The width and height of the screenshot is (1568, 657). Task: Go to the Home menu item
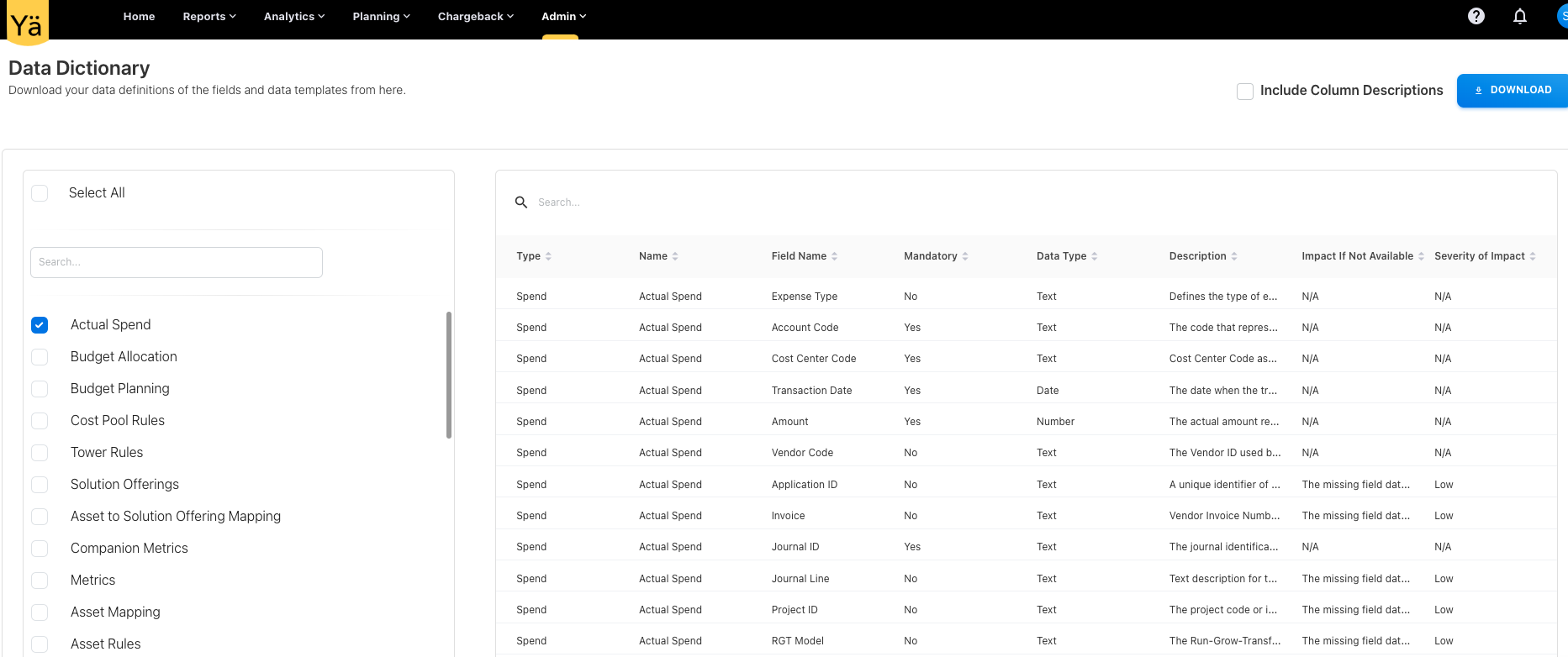[x=139, y=16]
